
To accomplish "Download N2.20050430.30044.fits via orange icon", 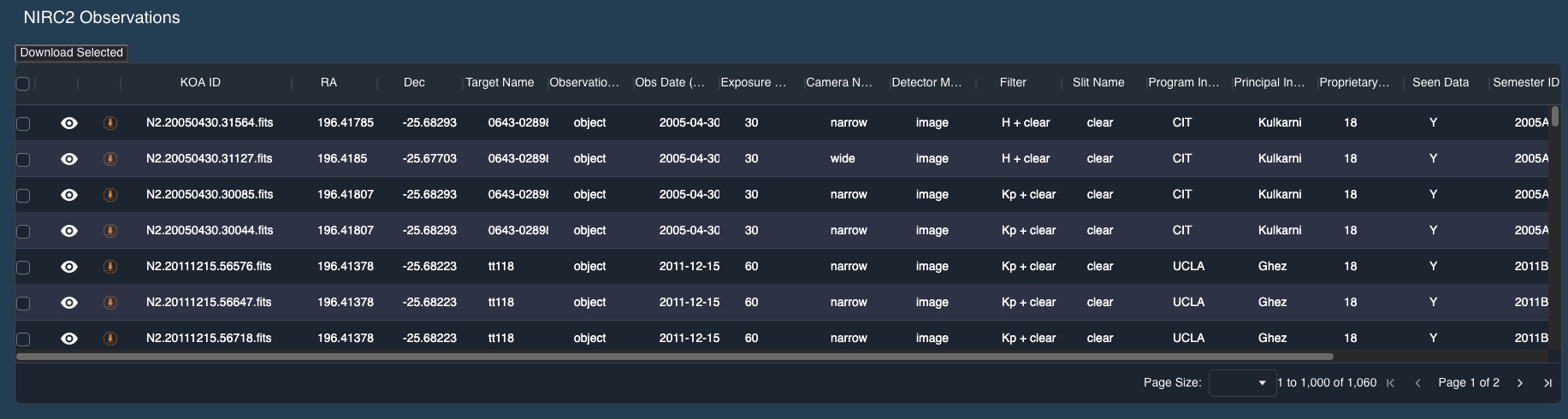I will (109, 231).
